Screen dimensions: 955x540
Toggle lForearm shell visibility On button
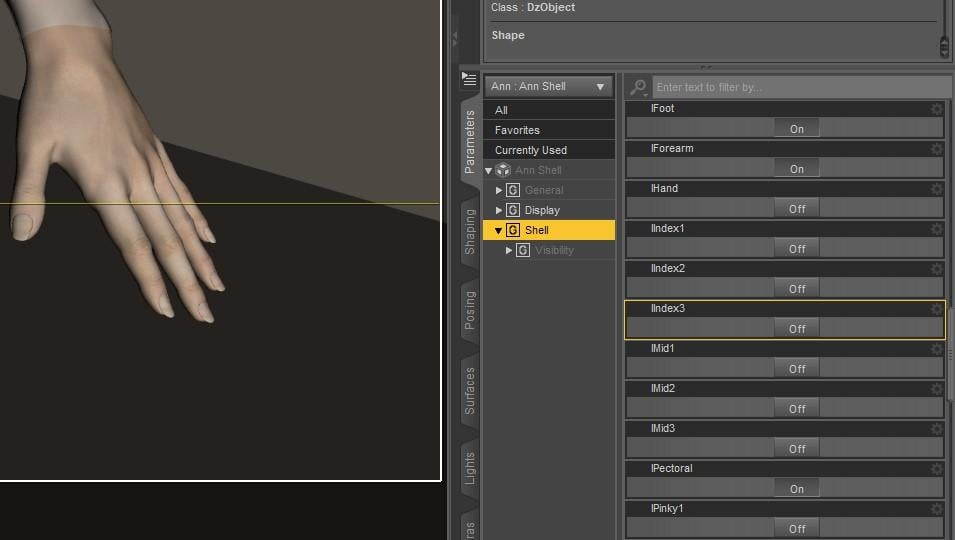(797, 169)
